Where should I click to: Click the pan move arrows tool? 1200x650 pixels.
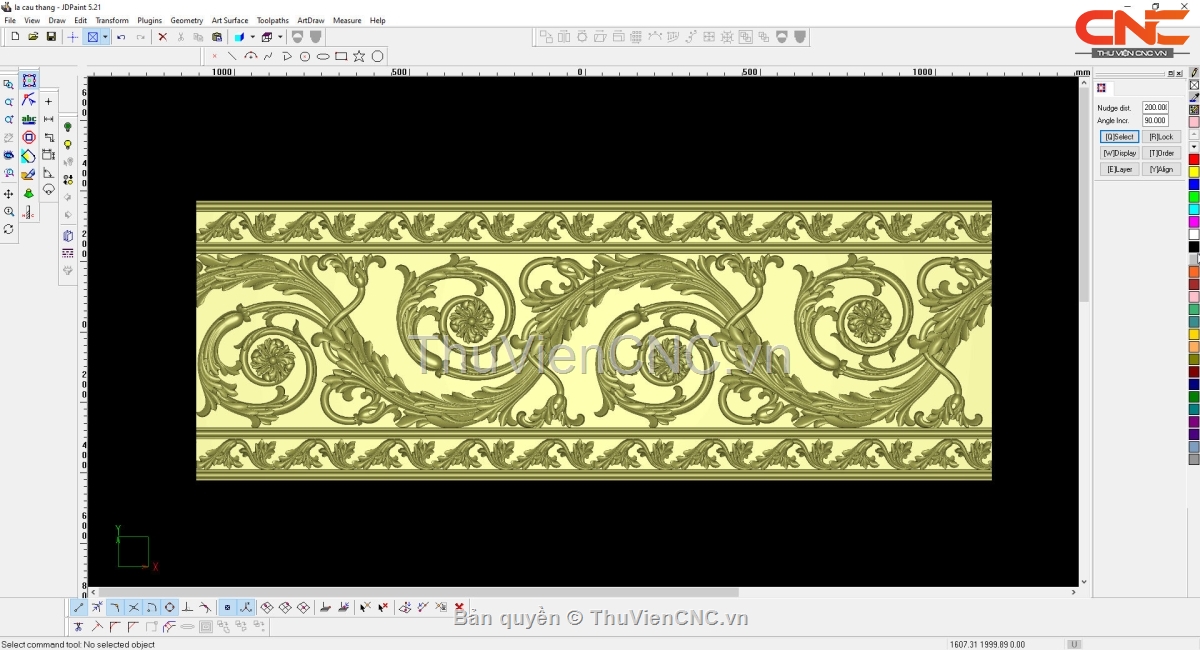(9, 193)
